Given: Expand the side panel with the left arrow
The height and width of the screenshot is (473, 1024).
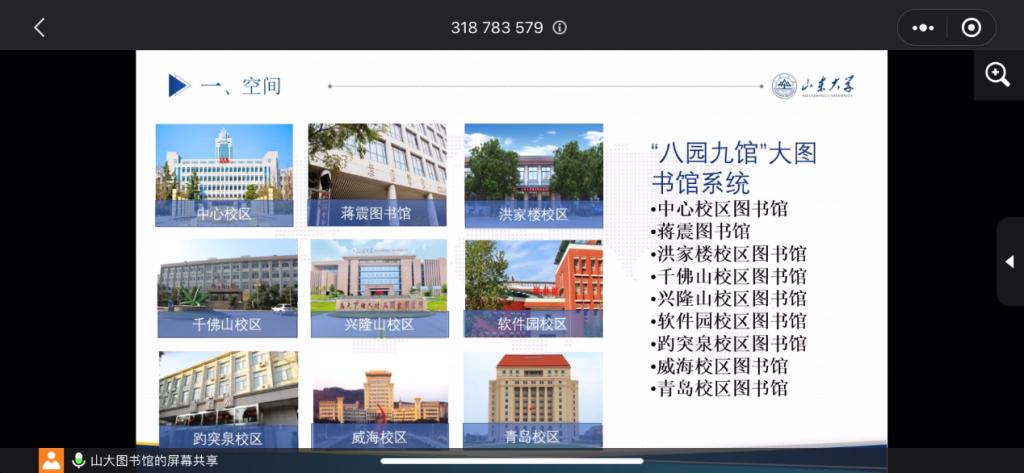Looking at the screenshot, I should [1009, 262].
